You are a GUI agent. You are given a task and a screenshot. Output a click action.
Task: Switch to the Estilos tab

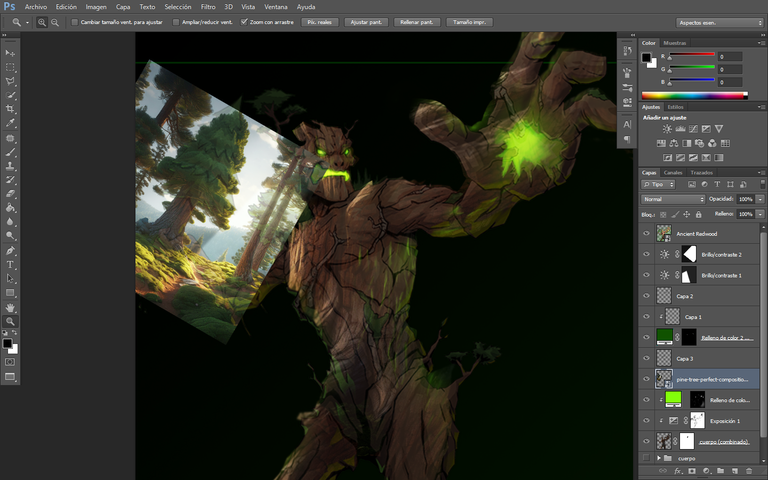(x=675, y=107)
